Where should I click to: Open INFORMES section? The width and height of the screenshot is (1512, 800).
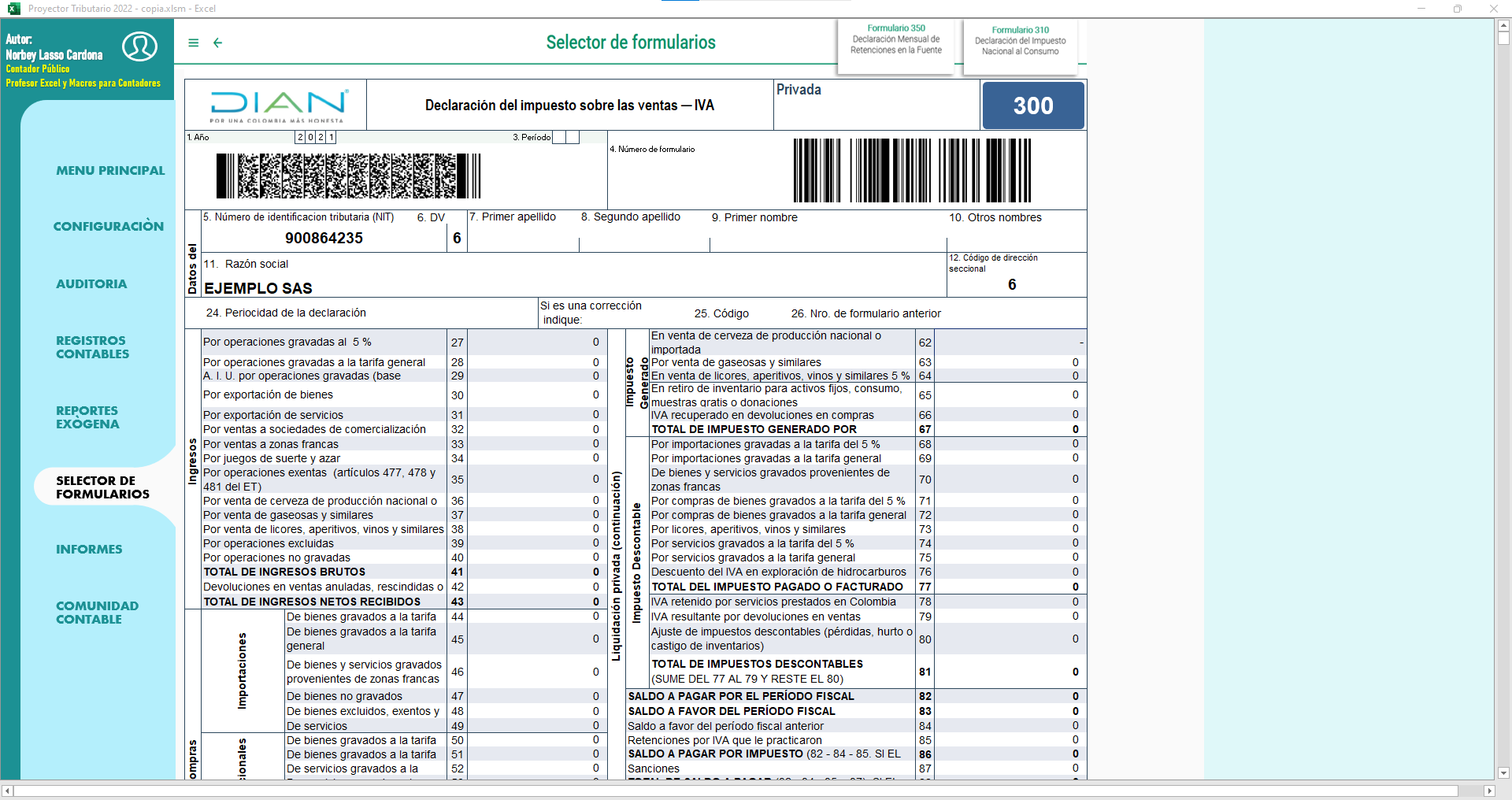point(89,550)
